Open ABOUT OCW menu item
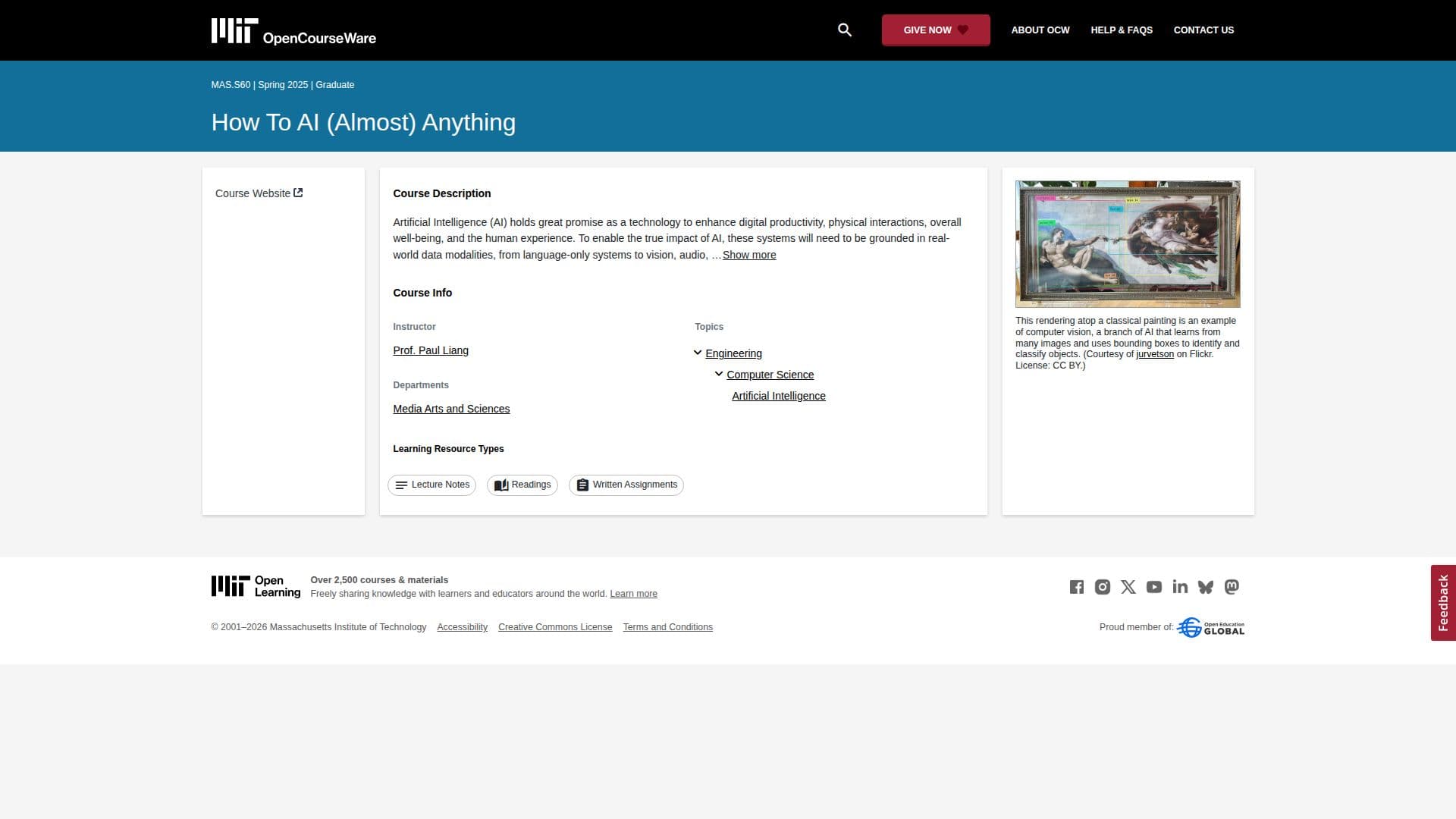The image size is (1456, 819). tap(1040, 30)
